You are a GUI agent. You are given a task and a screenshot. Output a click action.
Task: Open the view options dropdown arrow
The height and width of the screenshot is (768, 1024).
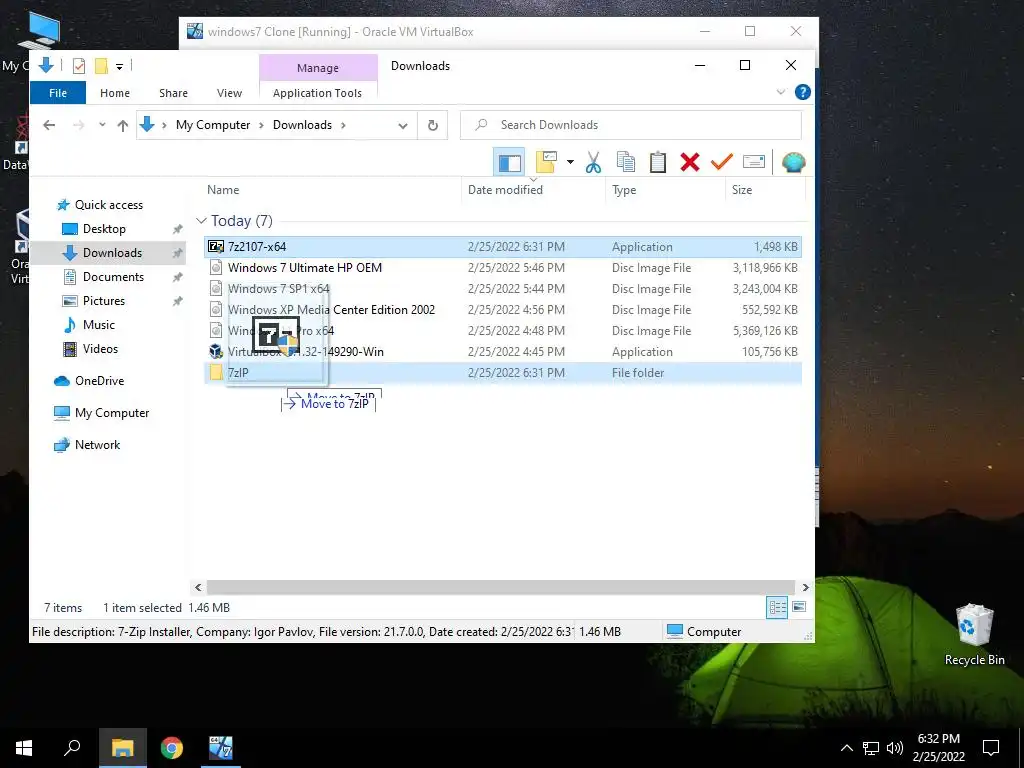click(570, 162)
